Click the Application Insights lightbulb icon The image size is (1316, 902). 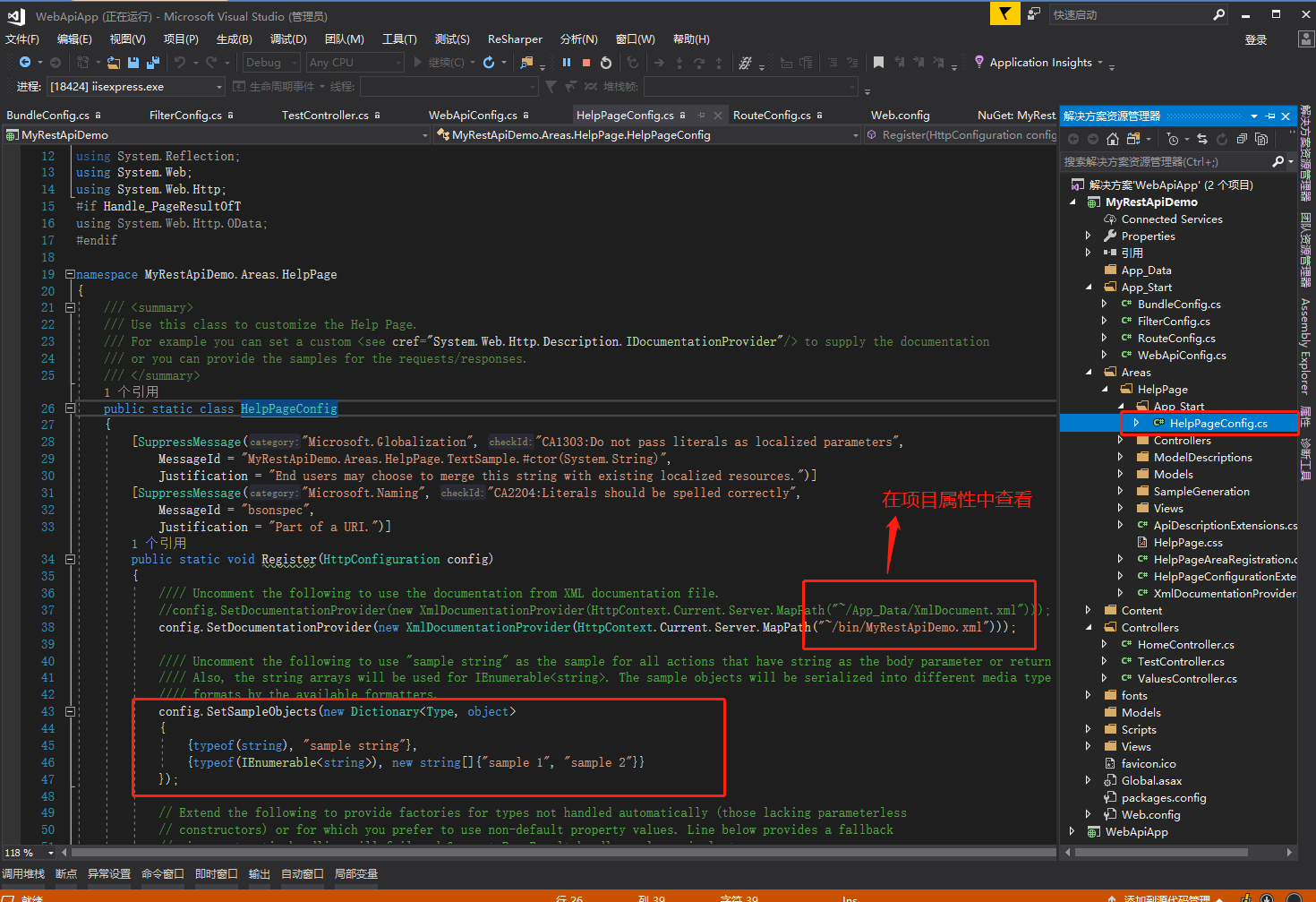click(979, 62)
